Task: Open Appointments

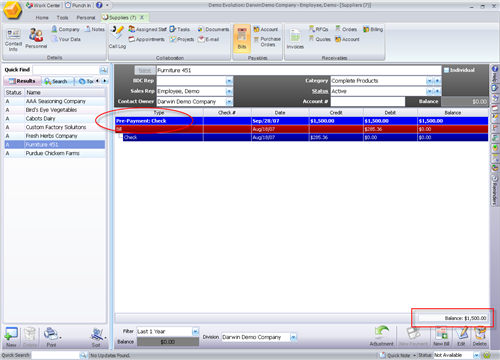Action: [147, 39]
